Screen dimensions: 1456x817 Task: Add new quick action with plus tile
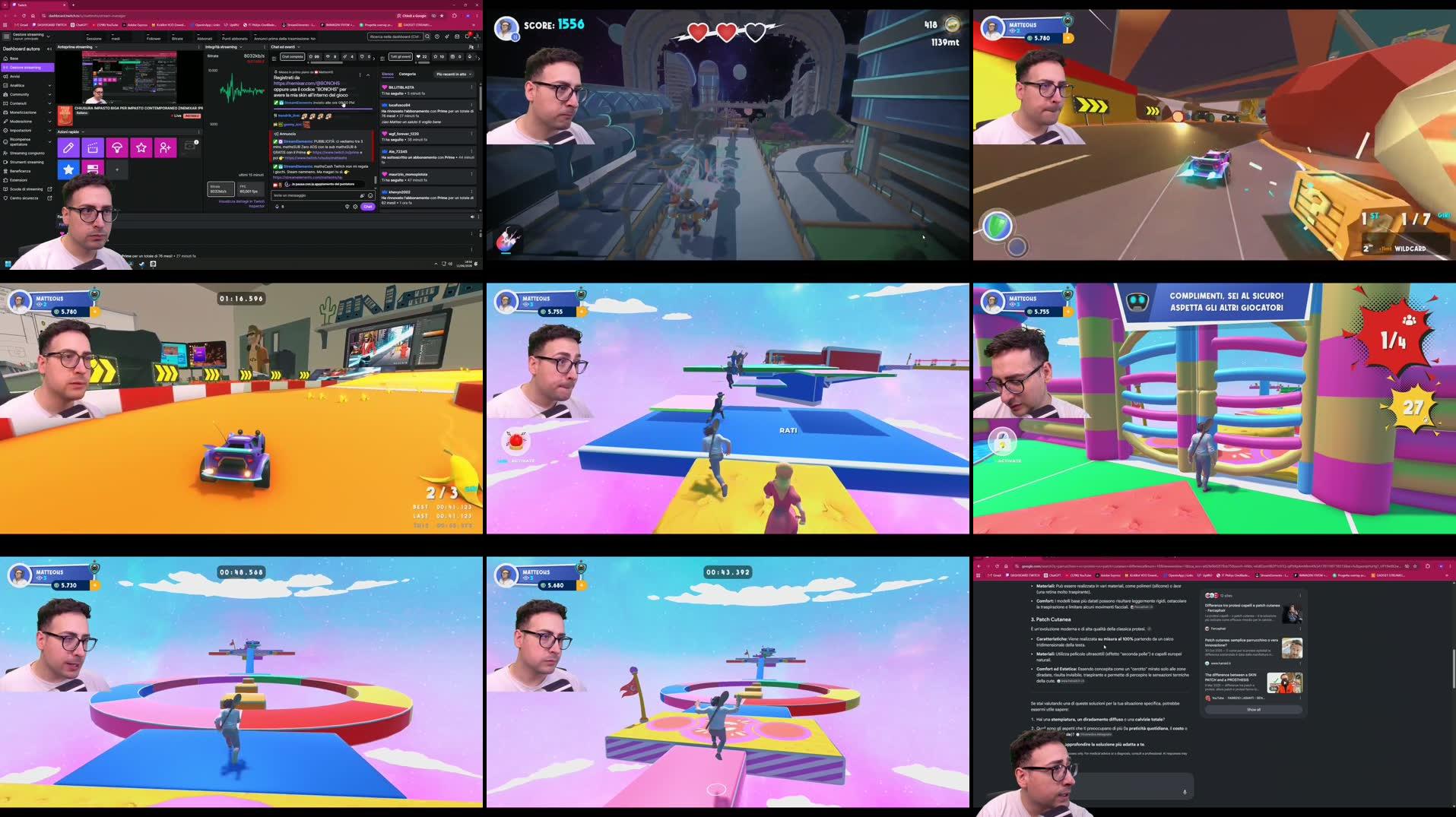(117, 169)
